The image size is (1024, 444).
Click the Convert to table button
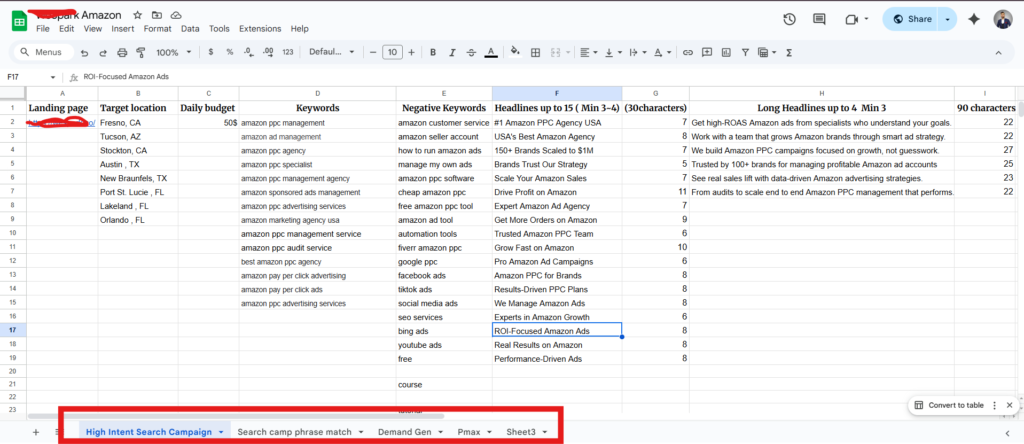pyautogui.click(x=956, y=405)
